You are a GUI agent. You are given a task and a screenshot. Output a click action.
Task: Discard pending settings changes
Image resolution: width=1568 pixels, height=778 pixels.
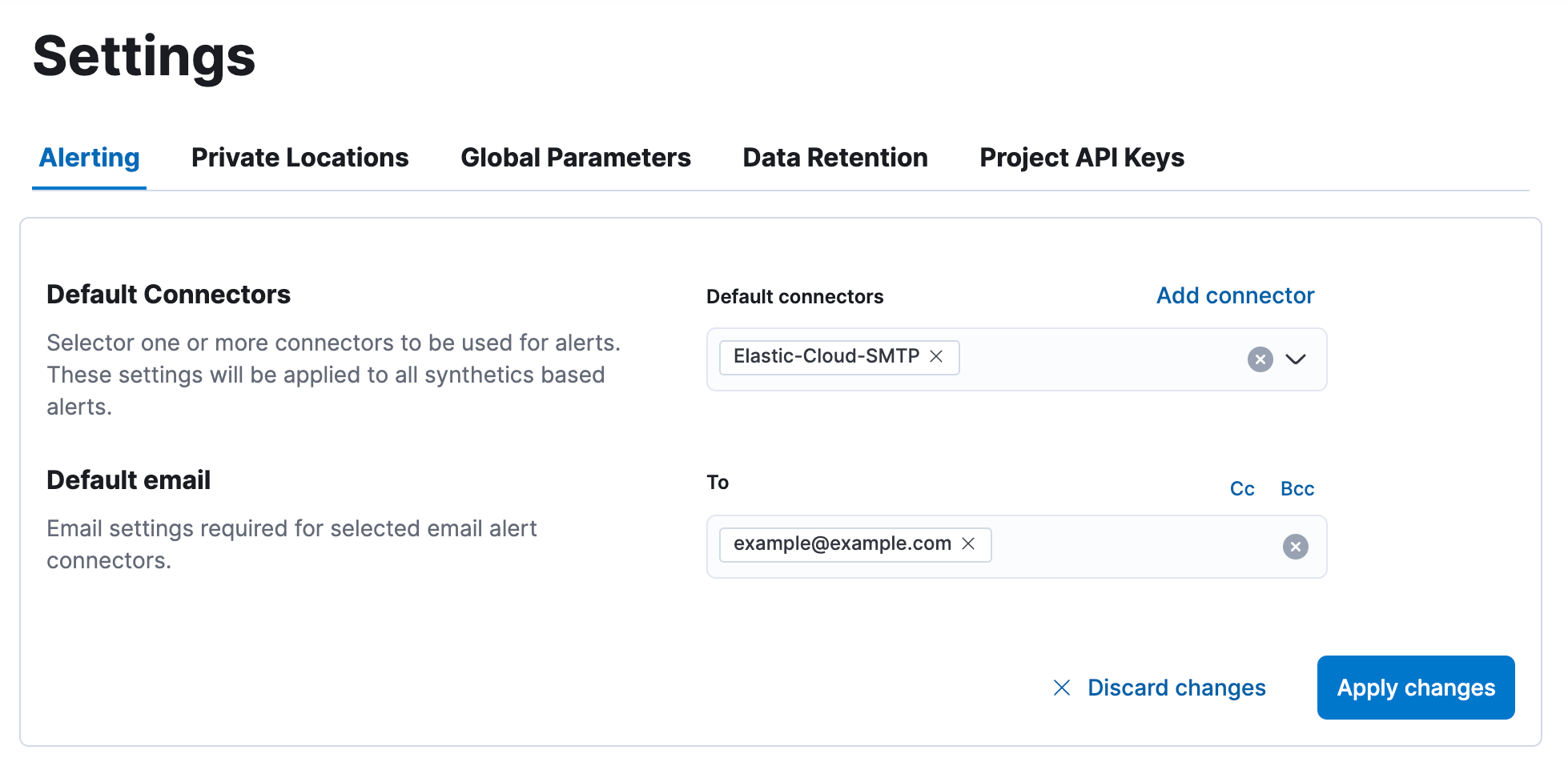click(x=1176, y=688)
